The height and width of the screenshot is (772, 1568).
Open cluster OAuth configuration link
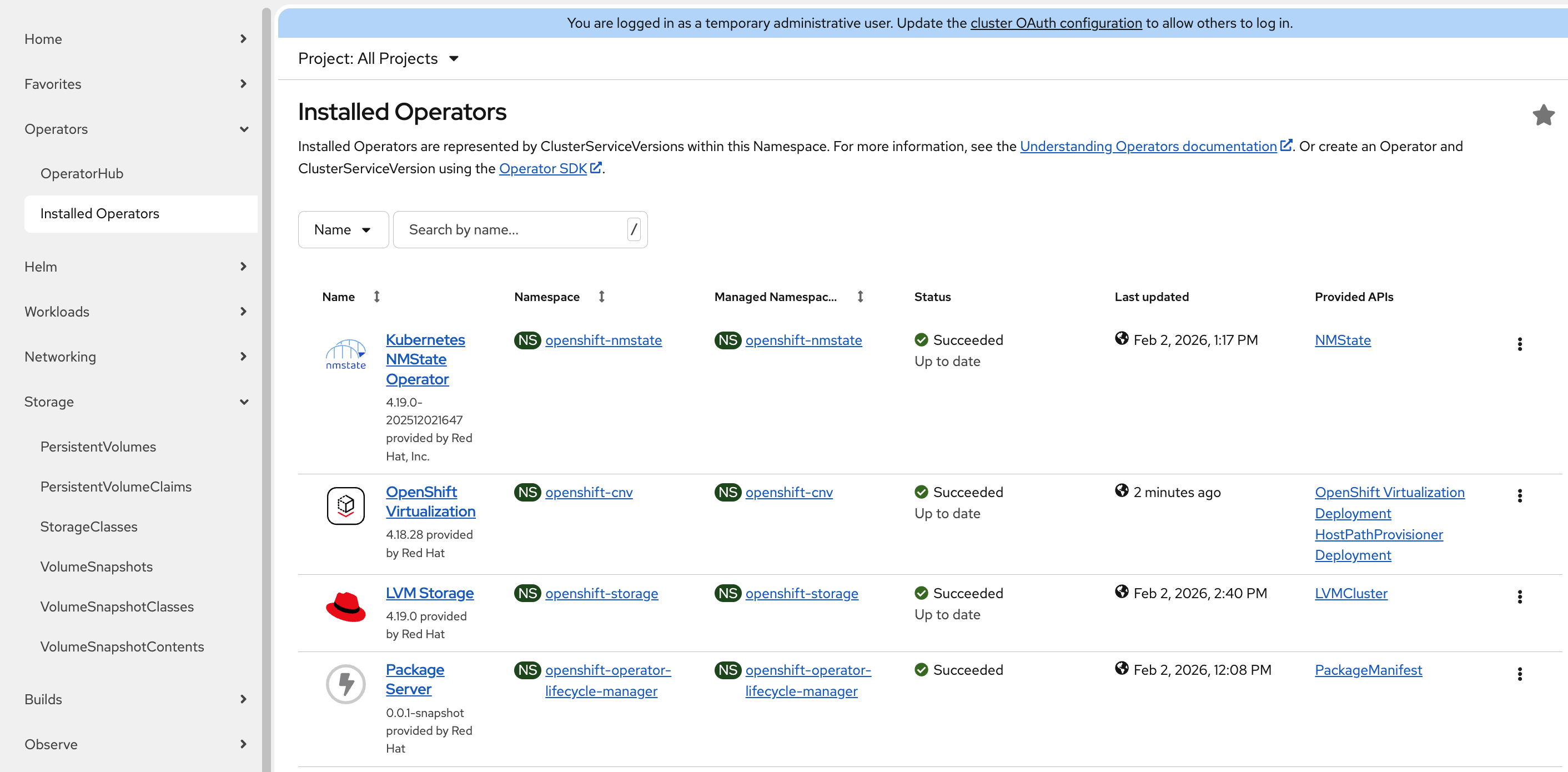click(1056, 23)
